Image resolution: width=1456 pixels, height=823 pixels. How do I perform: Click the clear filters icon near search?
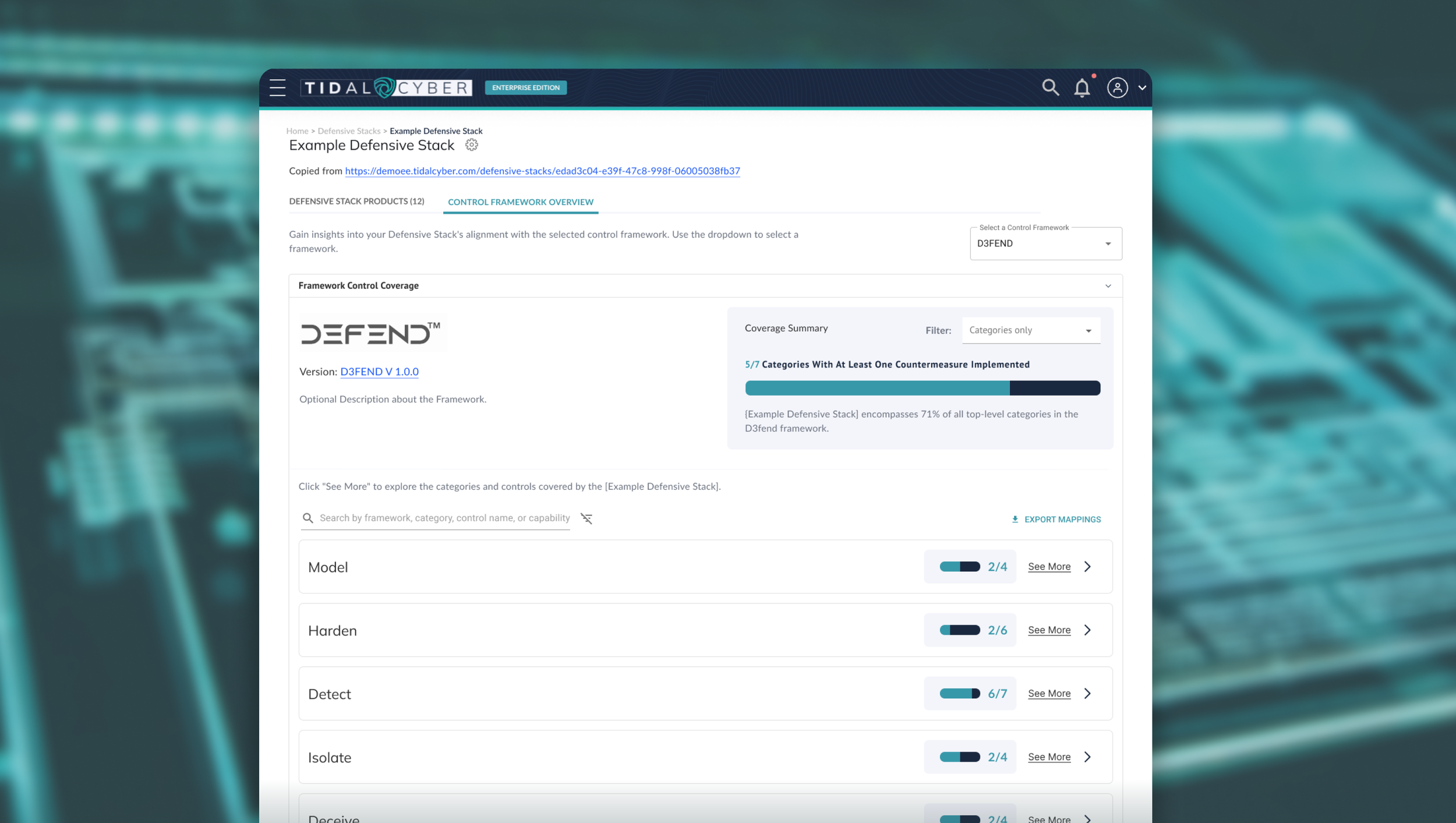point(586,518)
